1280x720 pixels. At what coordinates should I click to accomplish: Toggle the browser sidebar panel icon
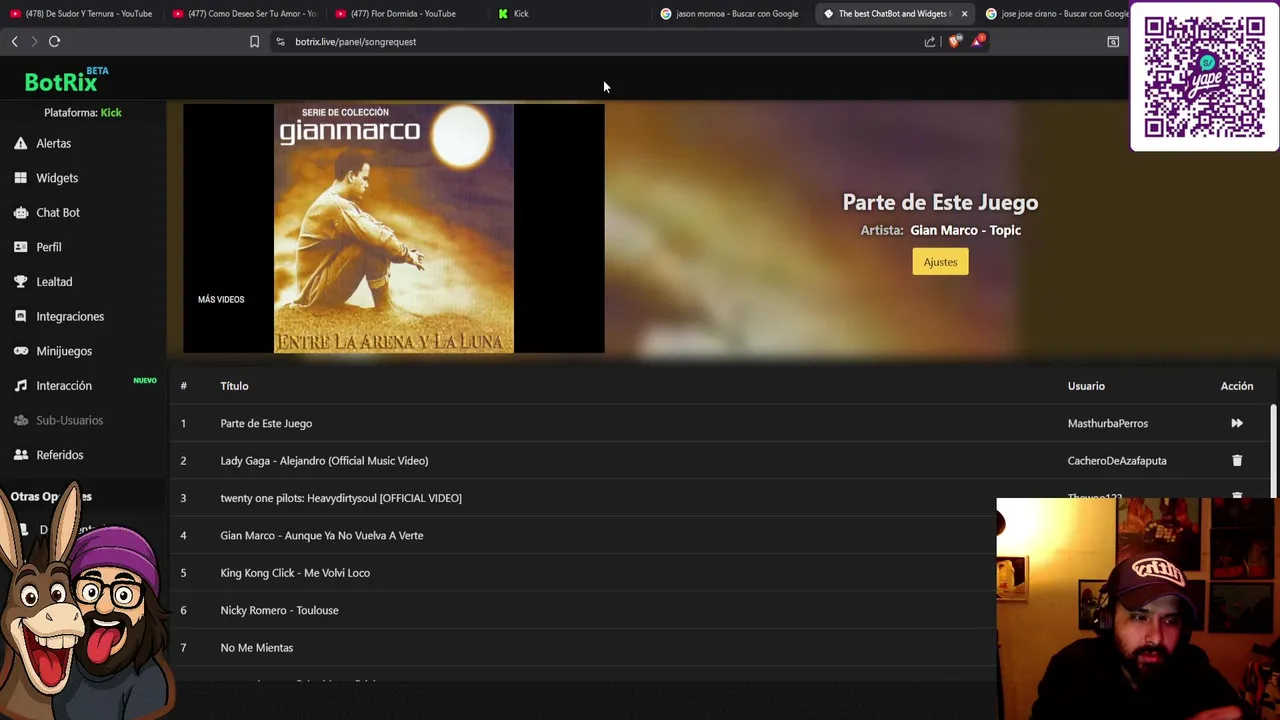(x=1113, y=42)
